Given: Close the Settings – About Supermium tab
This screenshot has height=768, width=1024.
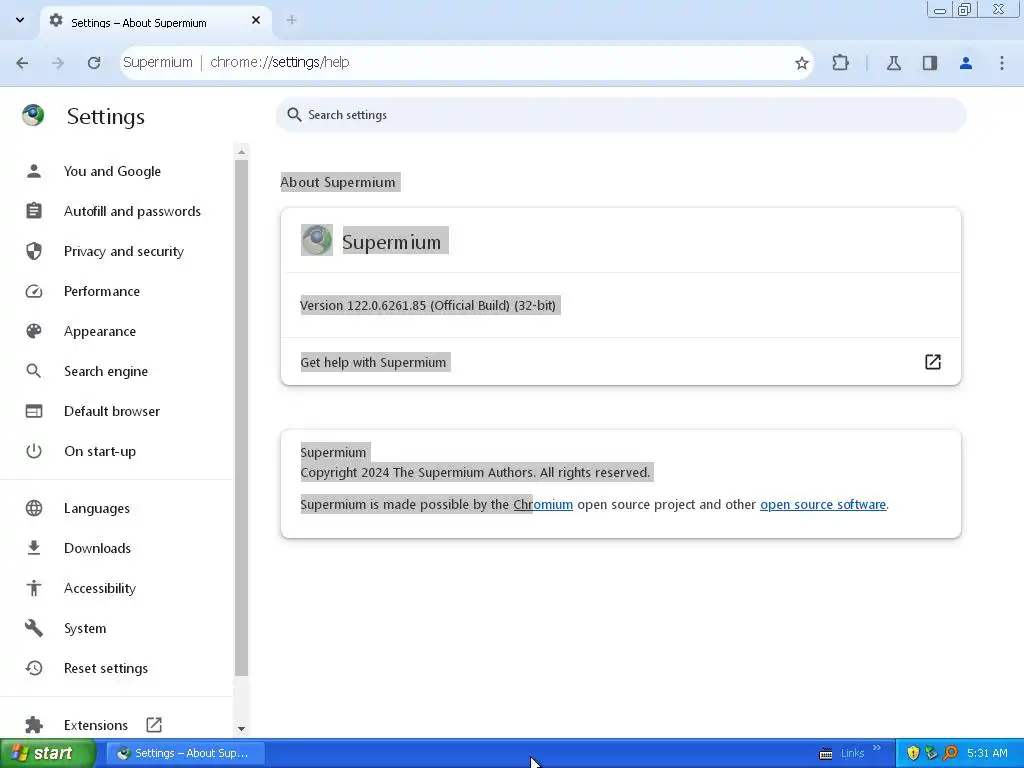Looking at the screenshot, I should 256,20.
